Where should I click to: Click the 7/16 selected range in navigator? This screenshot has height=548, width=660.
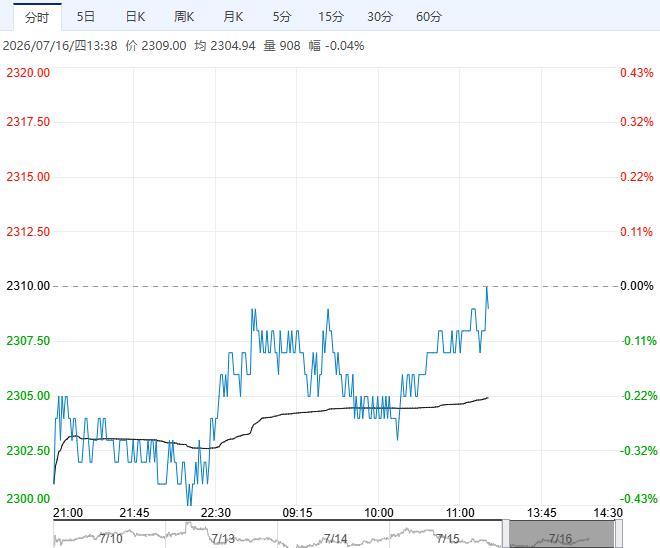[562, 535]
